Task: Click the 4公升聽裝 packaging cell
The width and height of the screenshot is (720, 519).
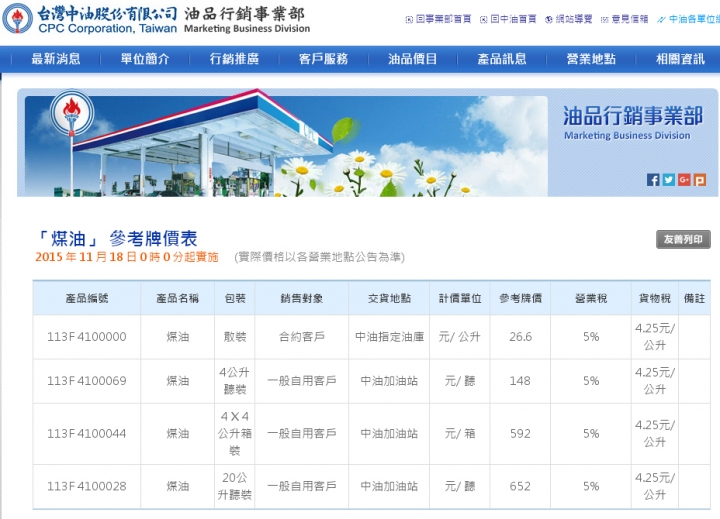Action: point(235,381)
